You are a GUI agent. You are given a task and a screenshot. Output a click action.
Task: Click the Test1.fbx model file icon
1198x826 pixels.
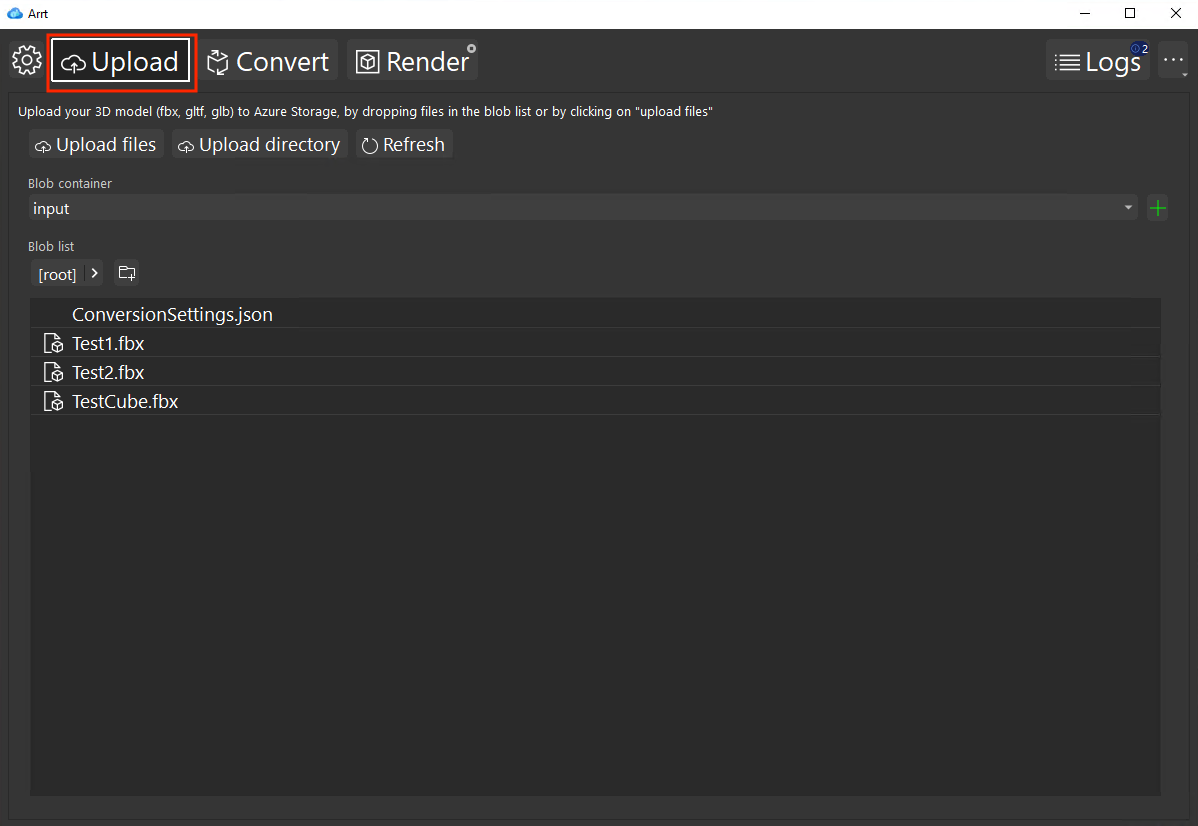click(x=53, y=343)
